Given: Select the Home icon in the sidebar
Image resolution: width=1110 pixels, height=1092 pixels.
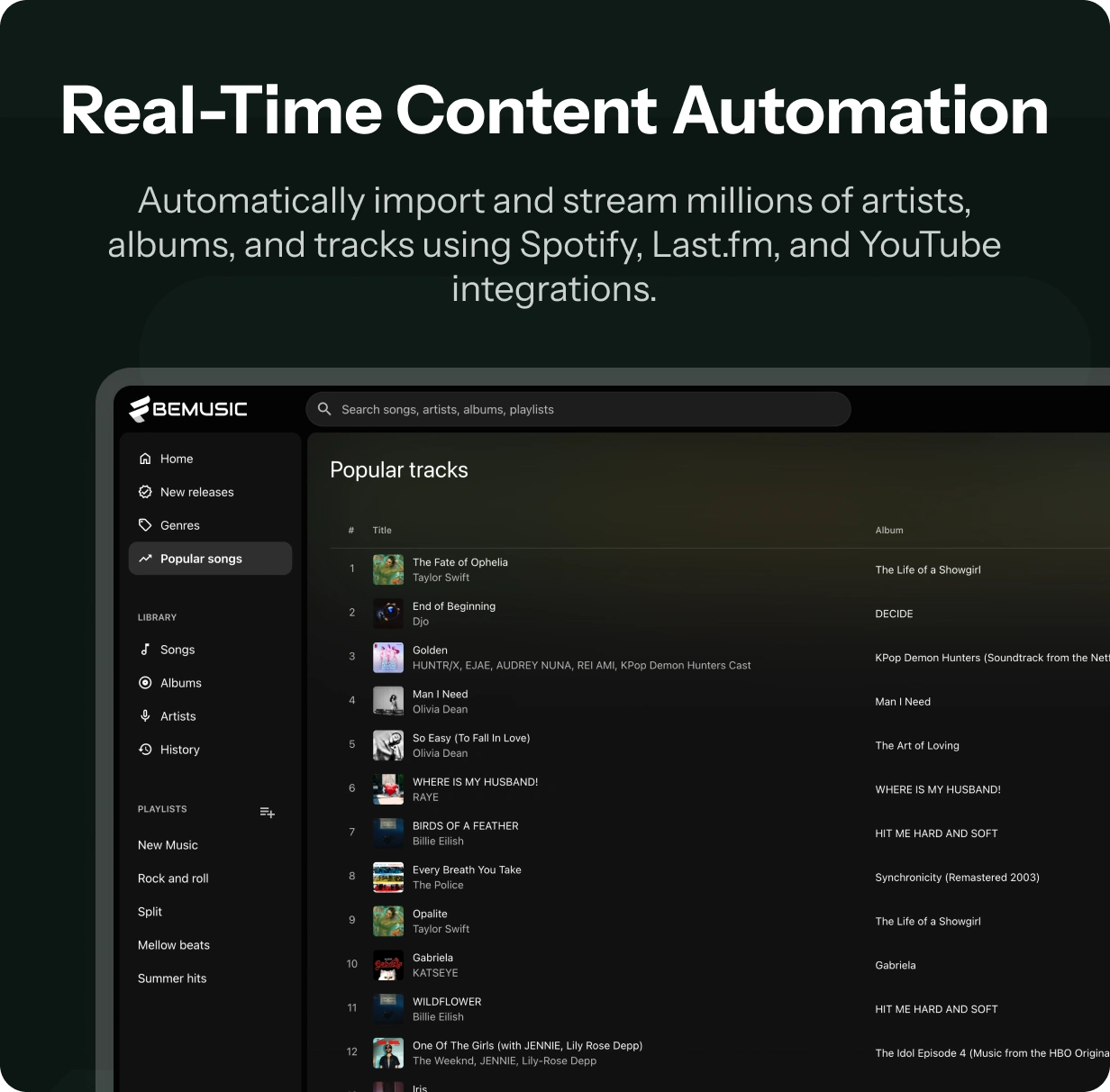Looking at the screenshot, I should pyautogui.click(x=145, y=459).
